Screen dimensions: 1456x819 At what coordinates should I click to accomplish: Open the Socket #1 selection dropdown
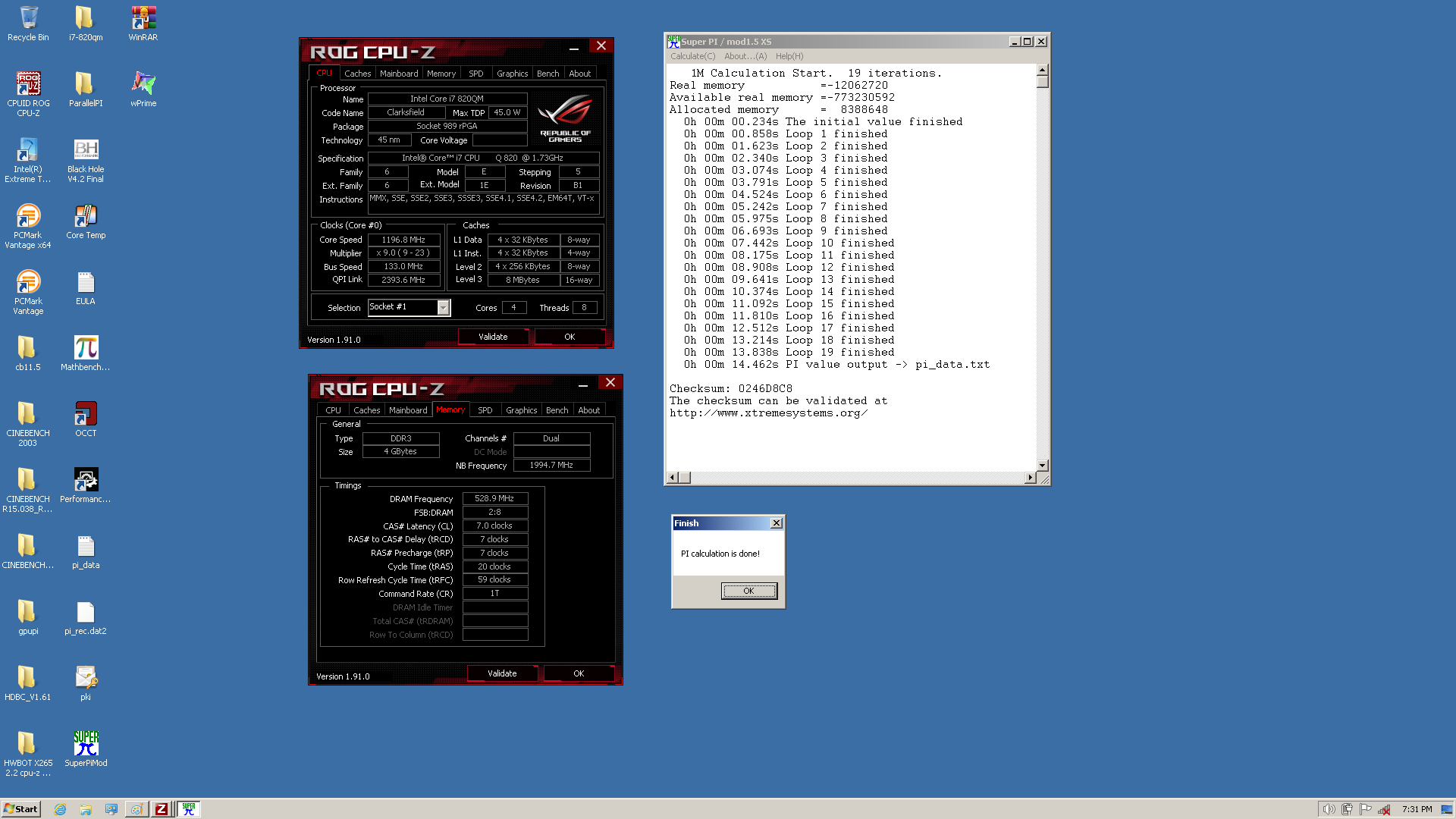[x=443, y=307]
